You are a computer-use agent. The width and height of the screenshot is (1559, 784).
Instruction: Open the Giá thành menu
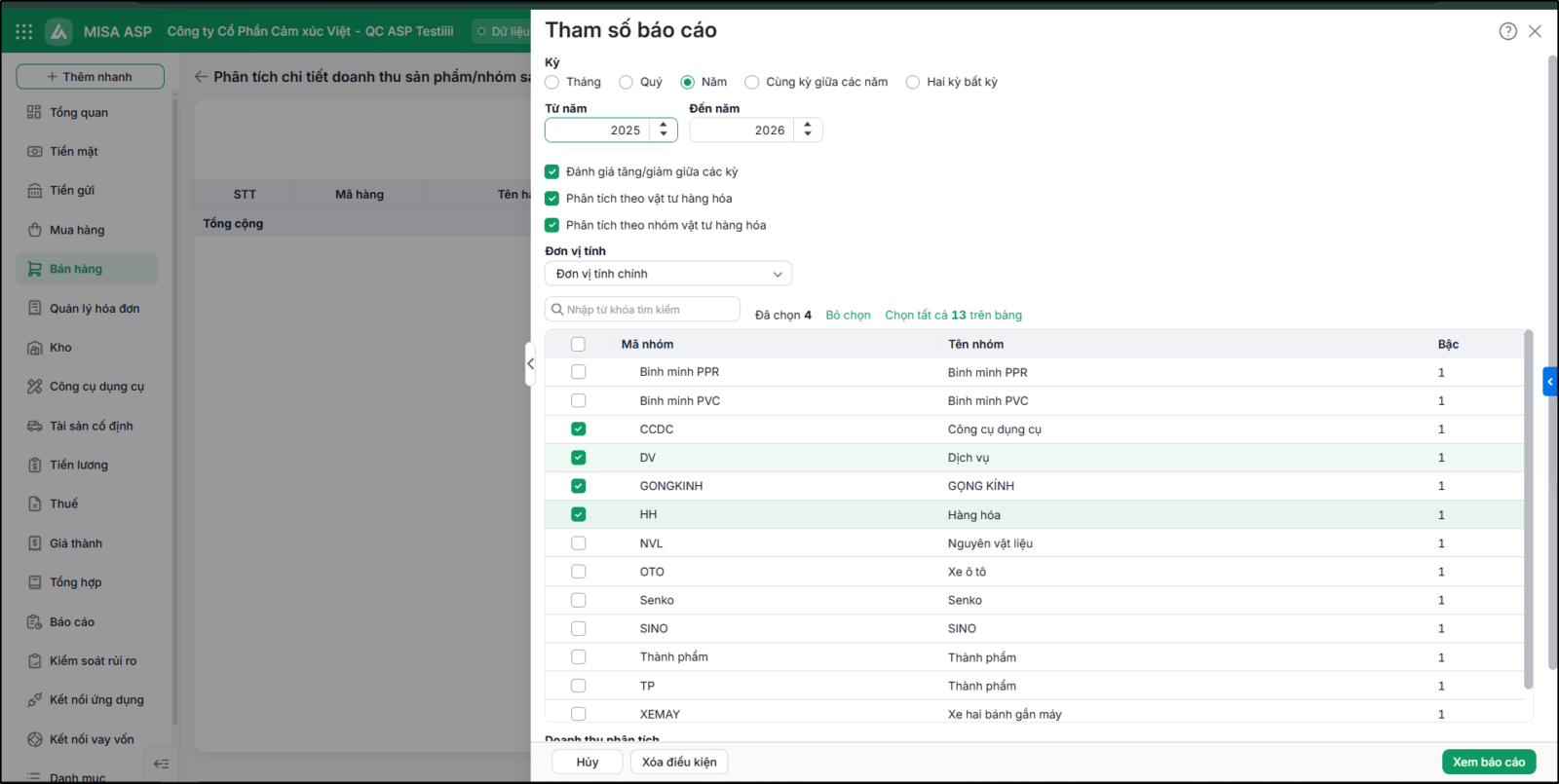coord(88,543)
